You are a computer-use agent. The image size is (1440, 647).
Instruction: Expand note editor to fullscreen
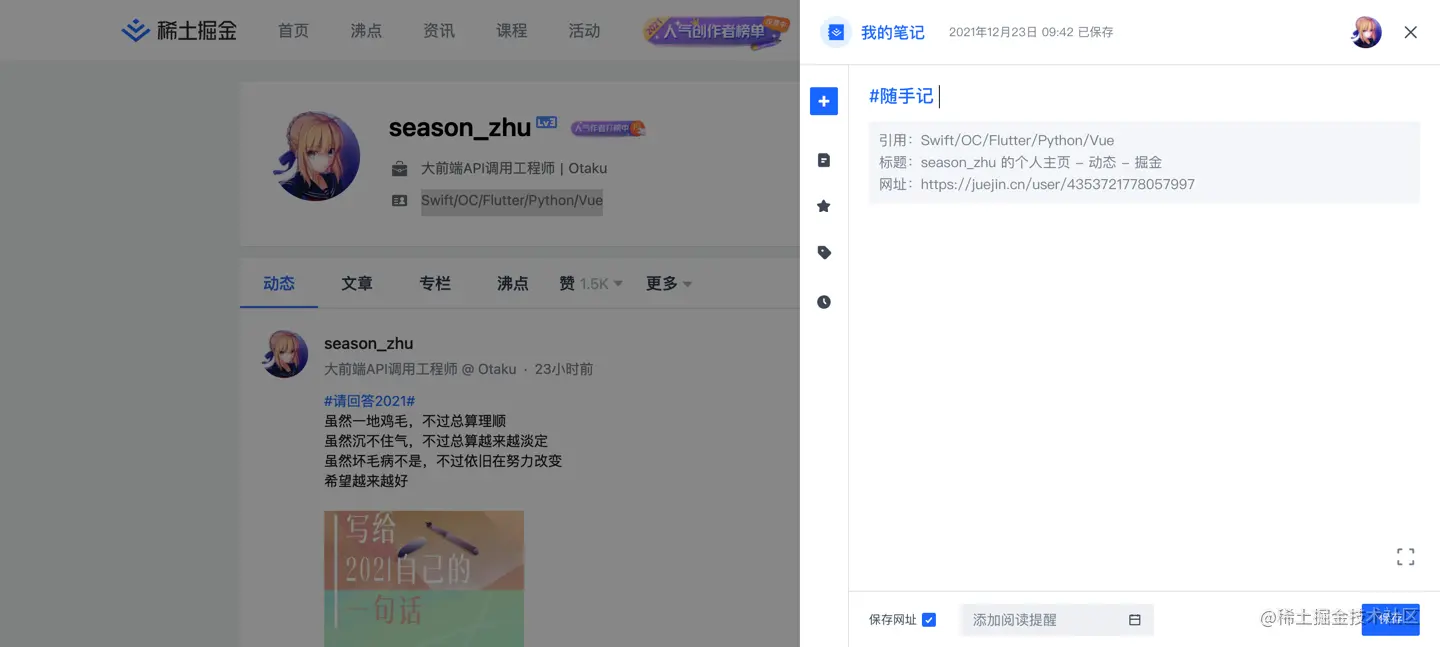point(1406,557)
